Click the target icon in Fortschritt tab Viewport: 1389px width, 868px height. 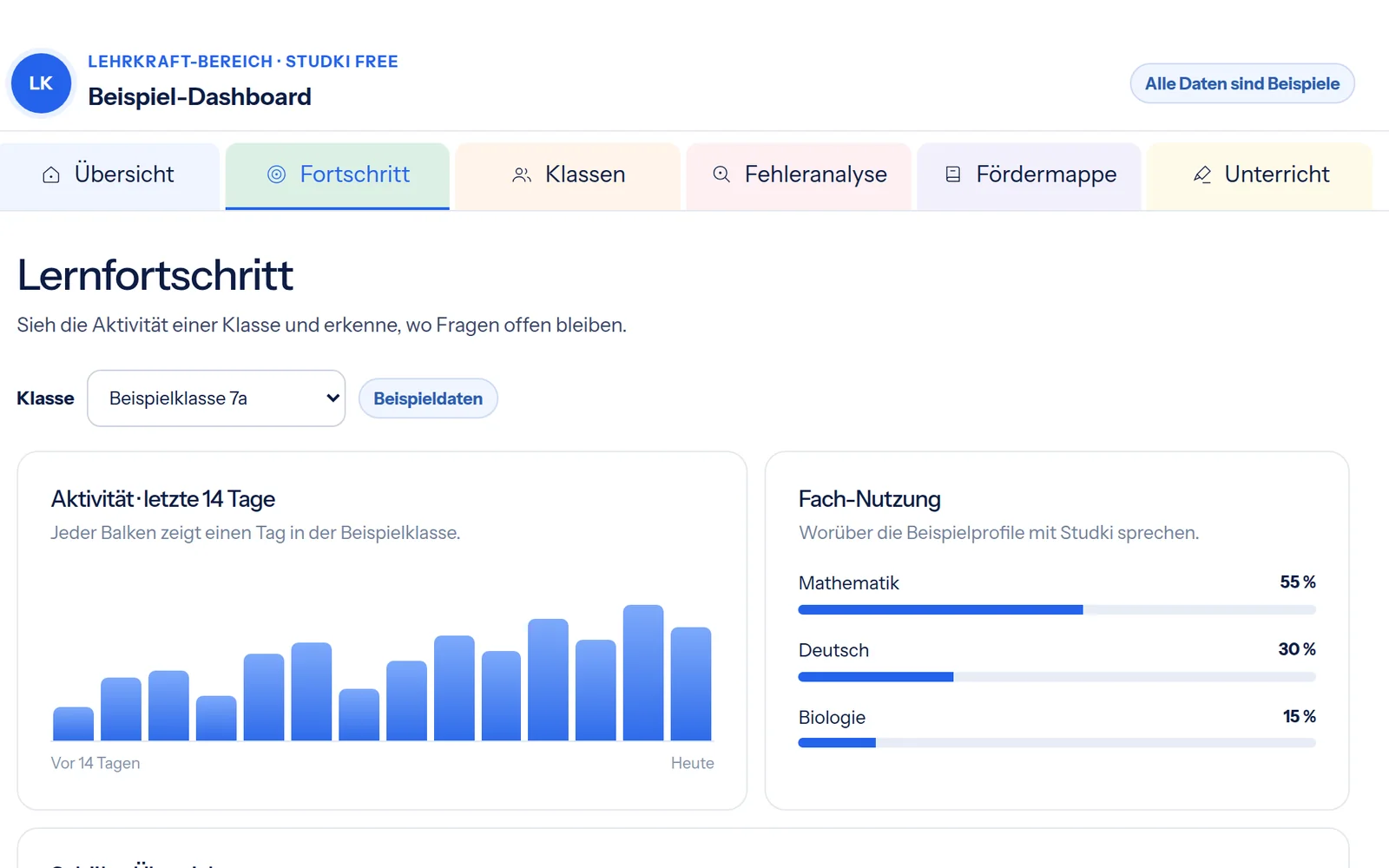(276, 174)
